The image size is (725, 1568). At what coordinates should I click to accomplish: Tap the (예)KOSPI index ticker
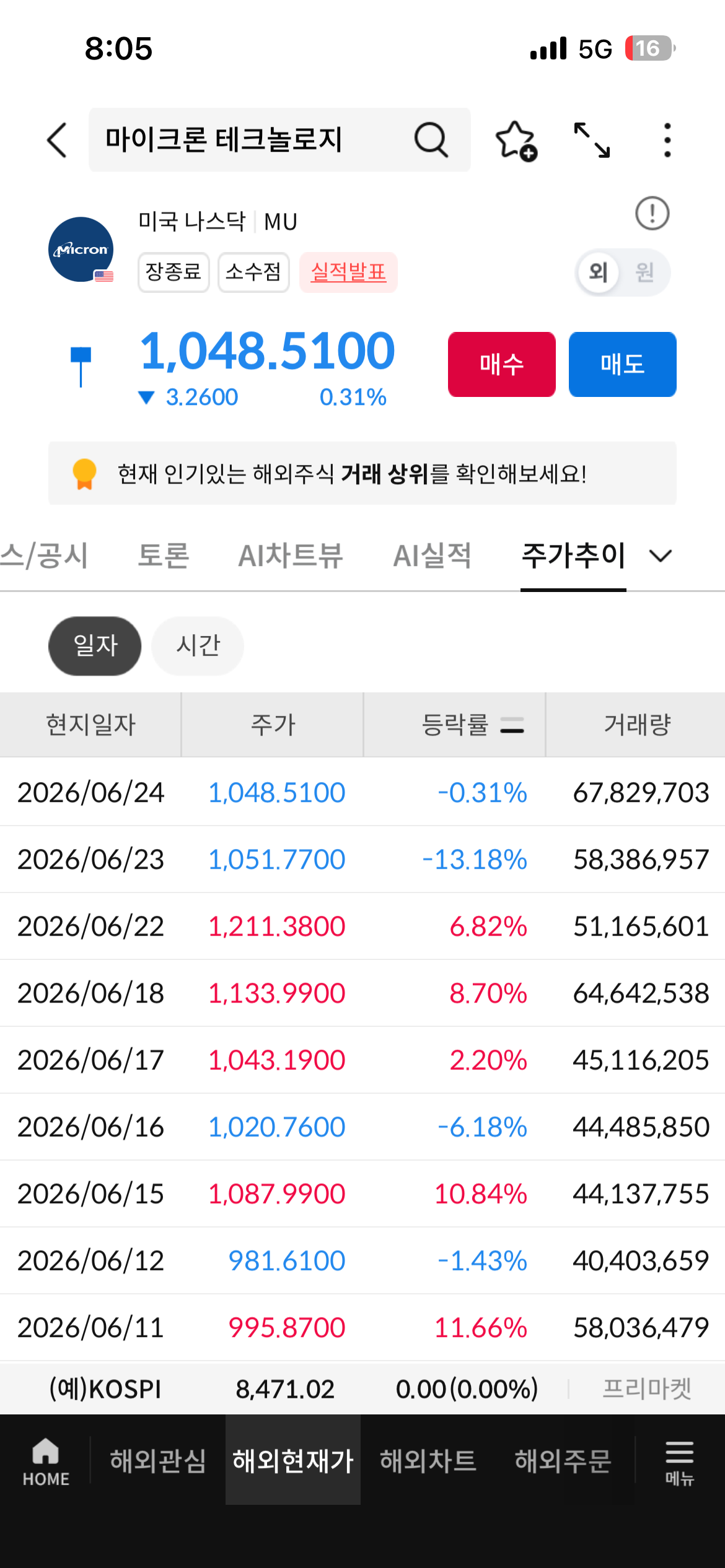point(105,1389)
